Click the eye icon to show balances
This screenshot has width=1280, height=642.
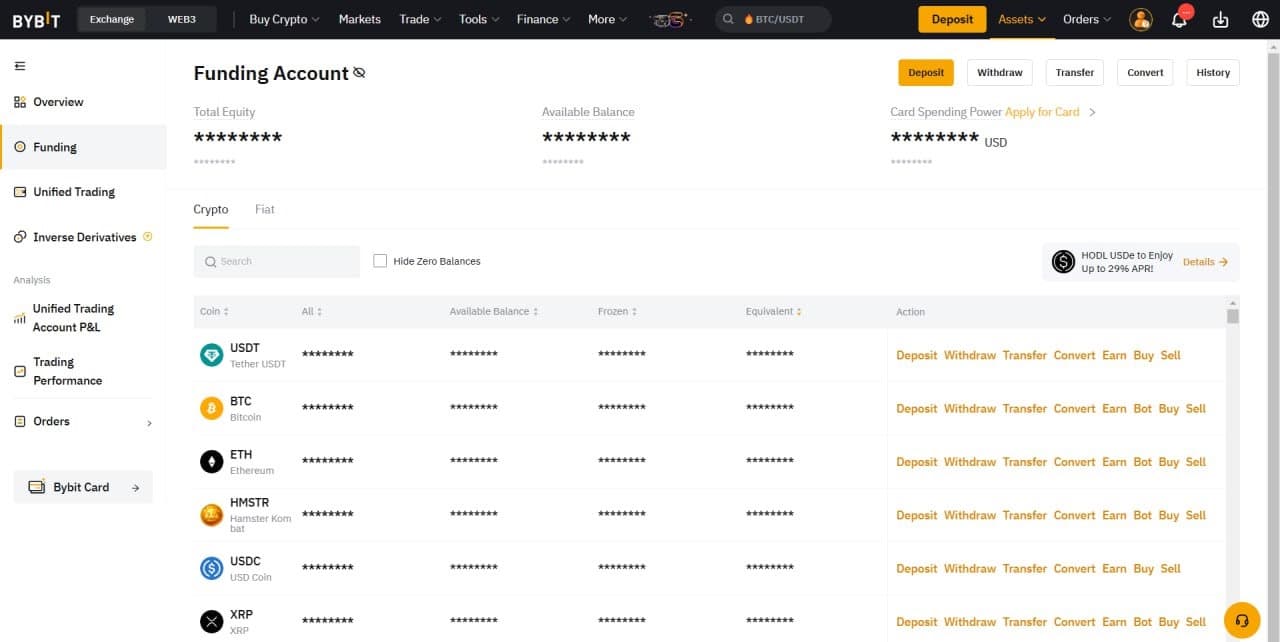[x=358, y=72]
